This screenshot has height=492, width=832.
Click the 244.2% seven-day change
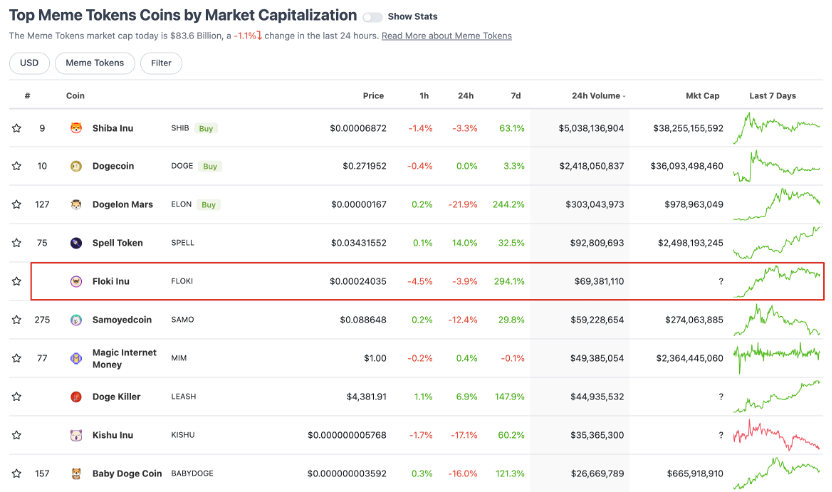click(508, 204)
